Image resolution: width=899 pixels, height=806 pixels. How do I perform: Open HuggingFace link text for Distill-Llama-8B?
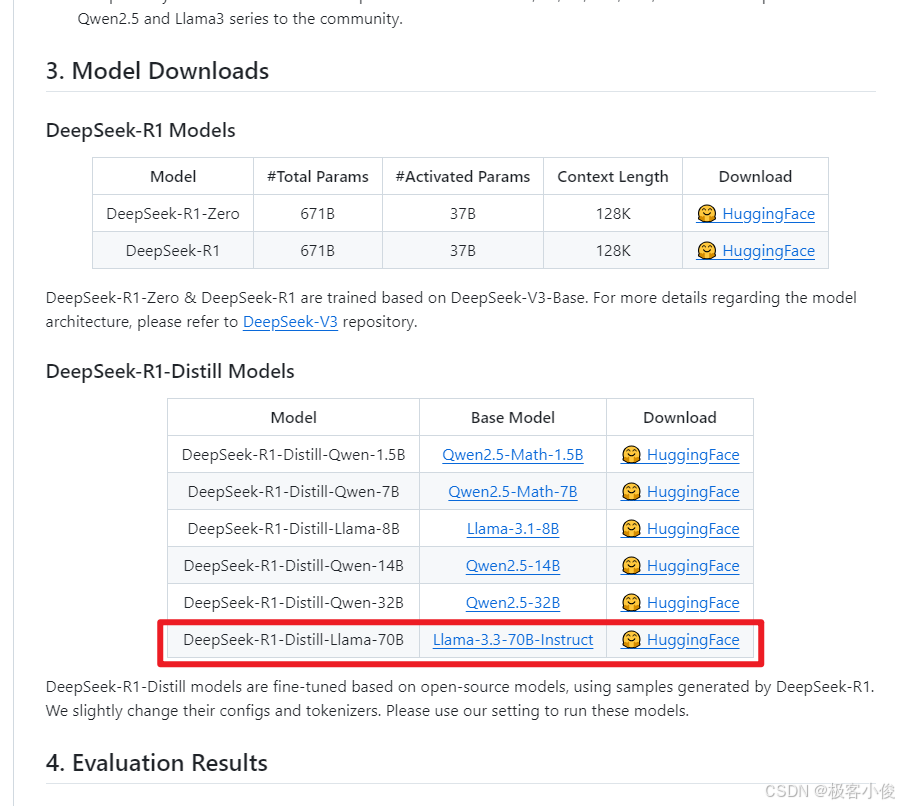(693, 529)
